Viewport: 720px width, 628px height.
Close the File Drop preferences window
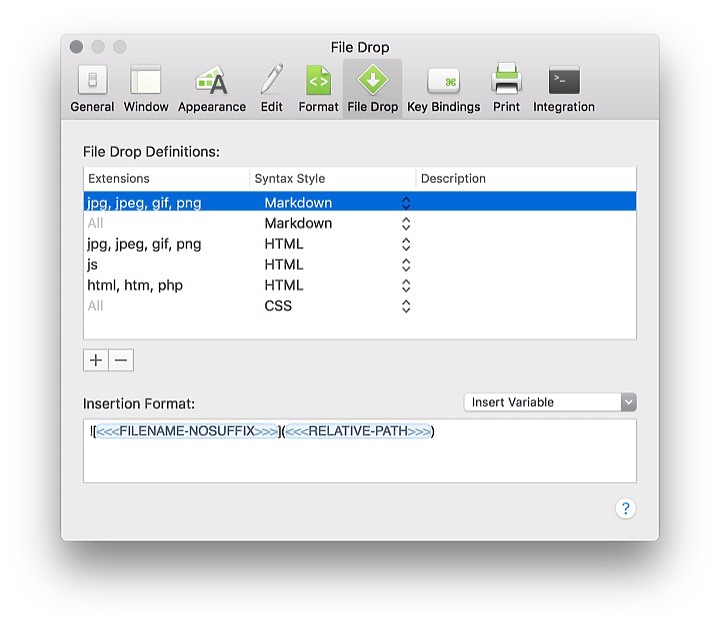[x=76, y=47]
